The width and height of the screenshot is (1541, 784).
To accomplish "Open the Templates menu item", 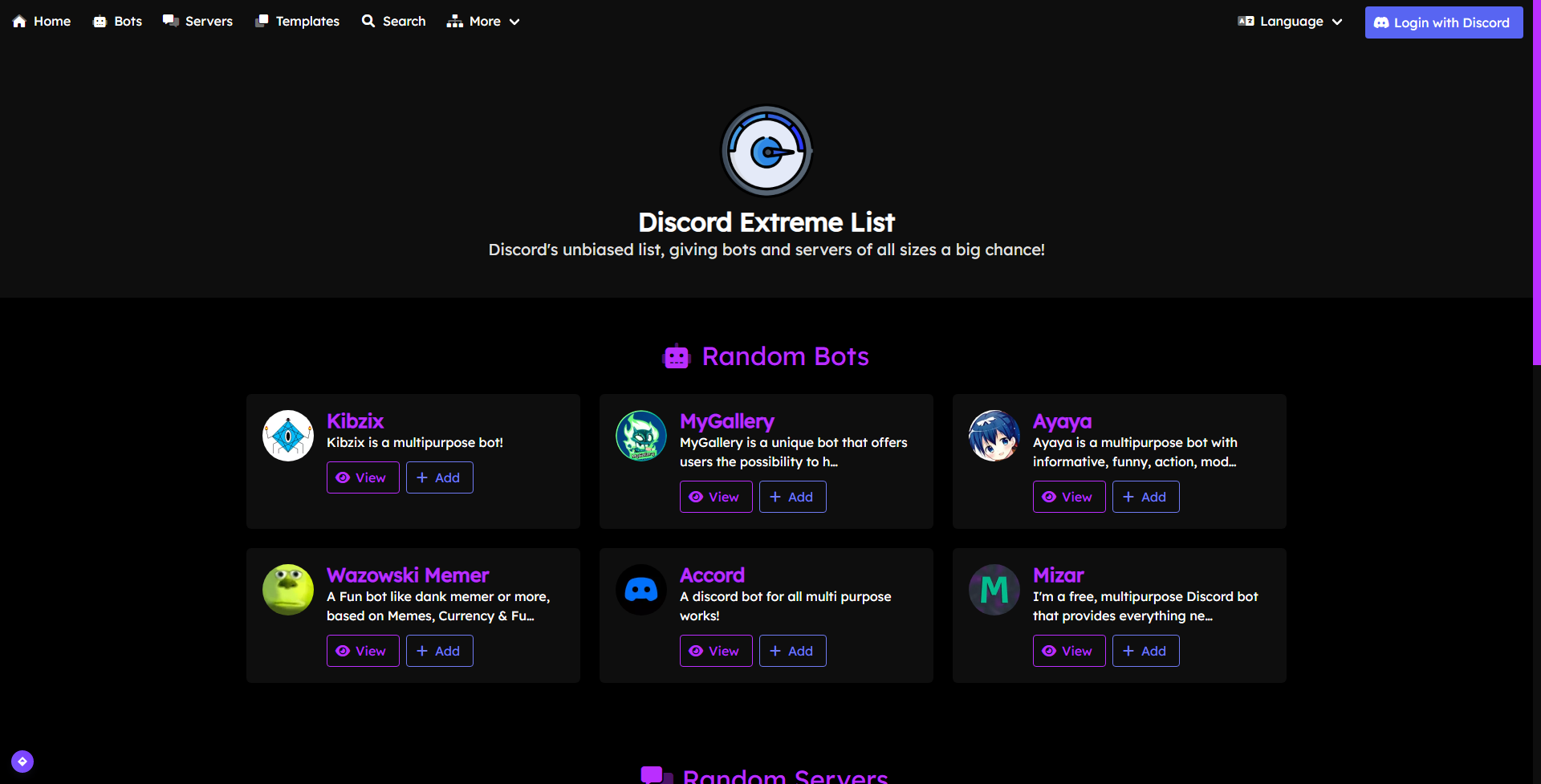I will pyautogui.click(x=297, y=22).
